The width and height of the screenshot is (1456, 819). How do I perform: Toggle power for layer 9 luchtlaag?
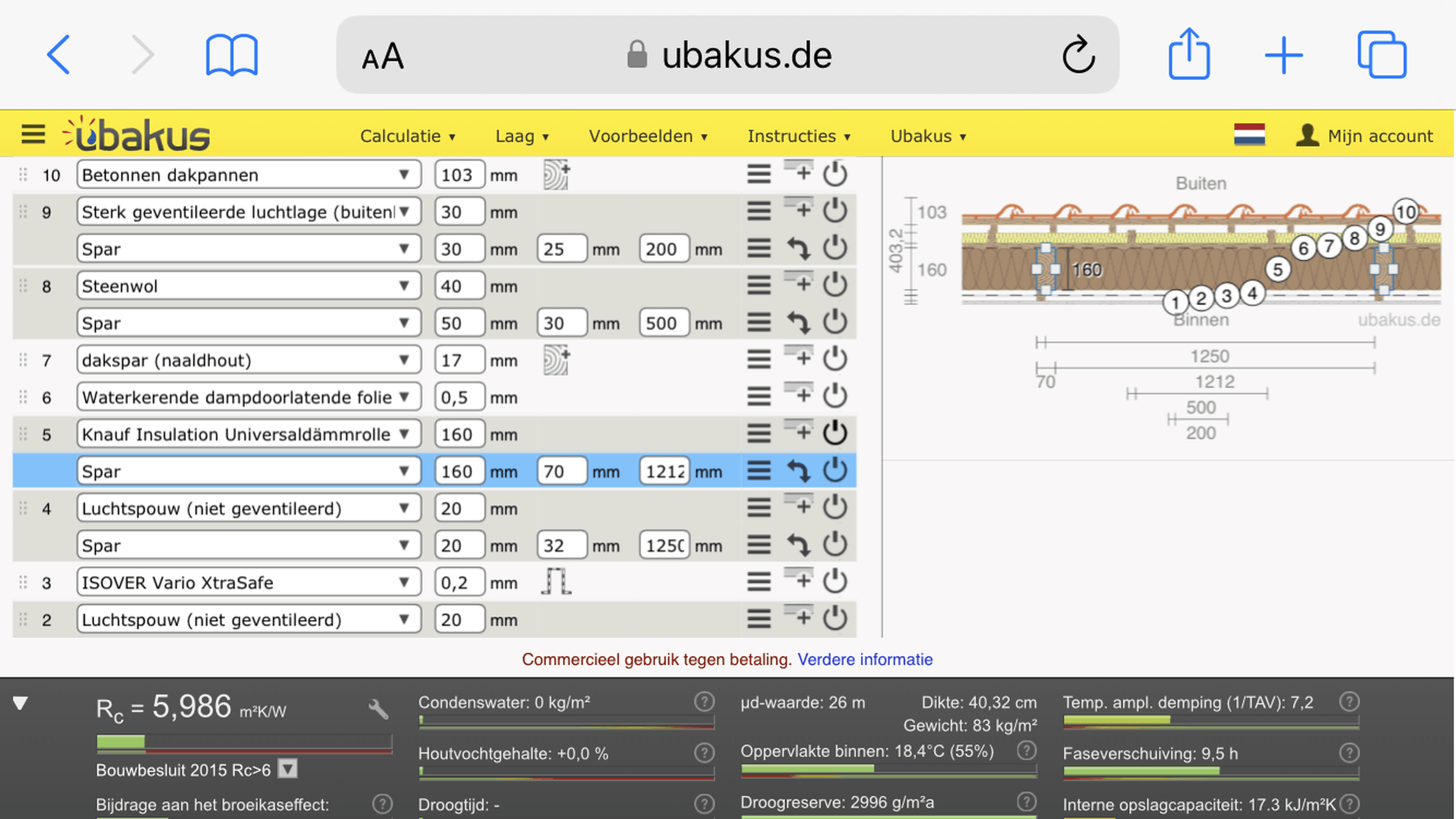(835, 211)
